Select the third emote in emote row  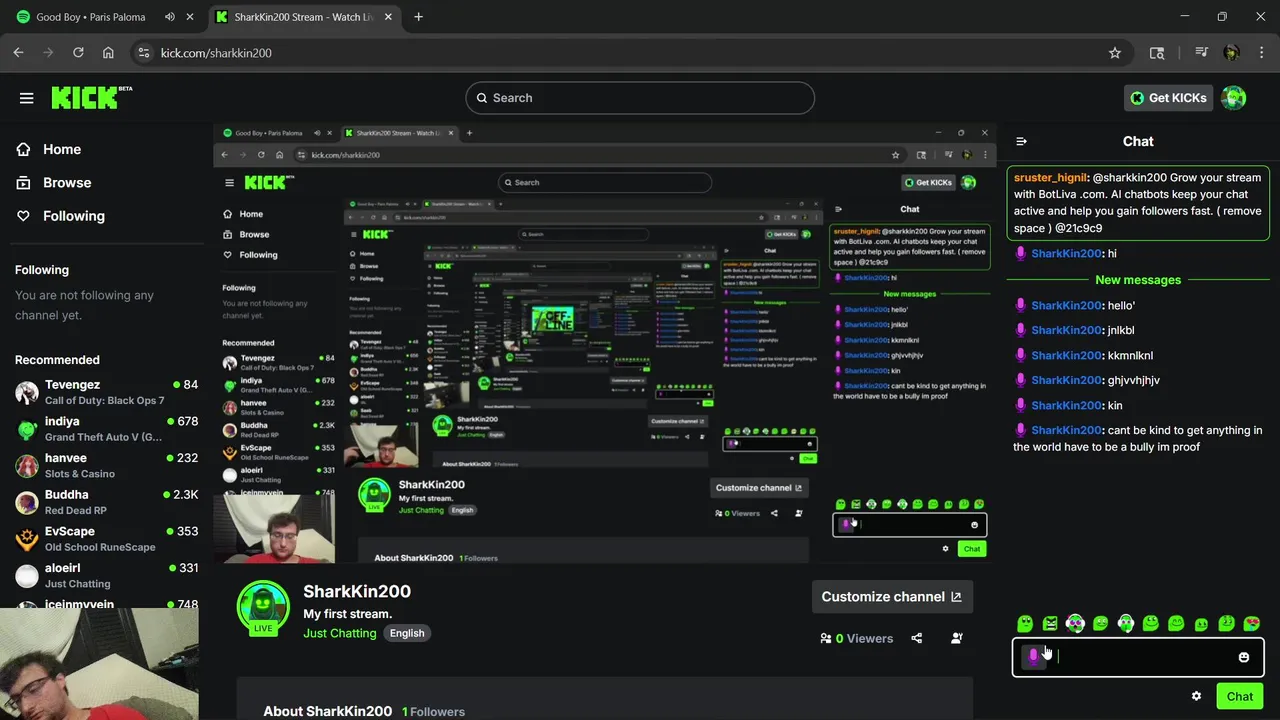(1075, 624)
